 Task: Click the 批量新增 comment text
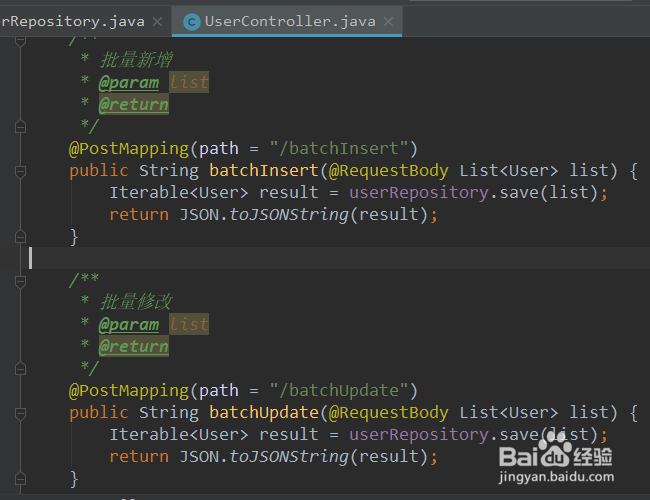136,60
